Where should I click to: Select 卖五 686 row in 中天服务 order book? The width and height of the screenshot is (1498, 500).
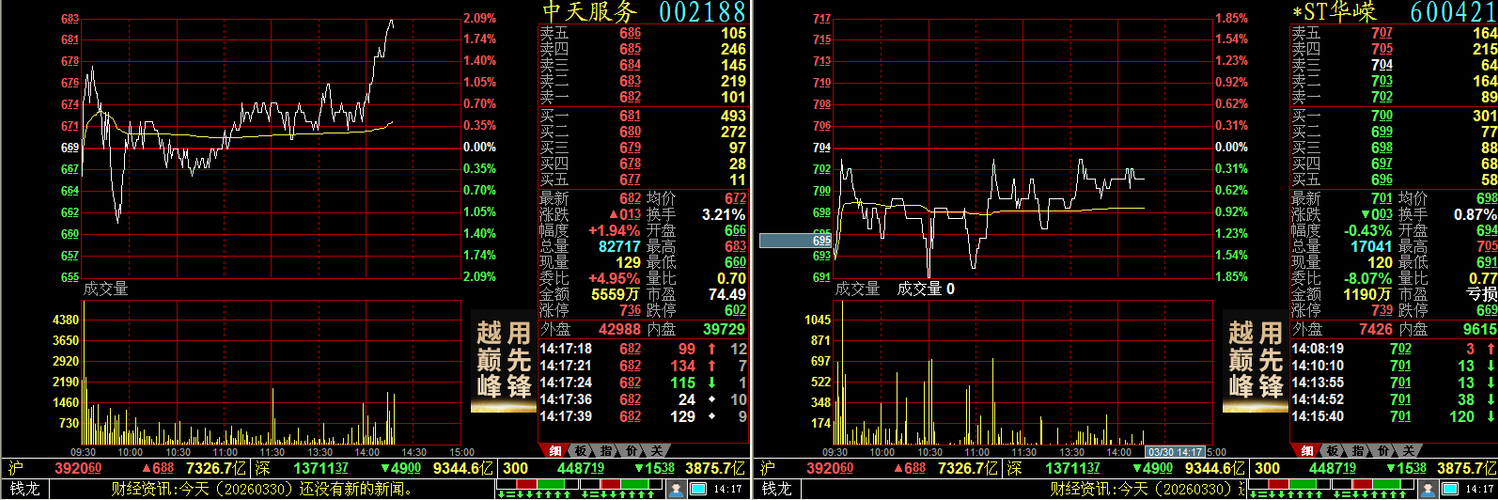click(x=643, y=33)
